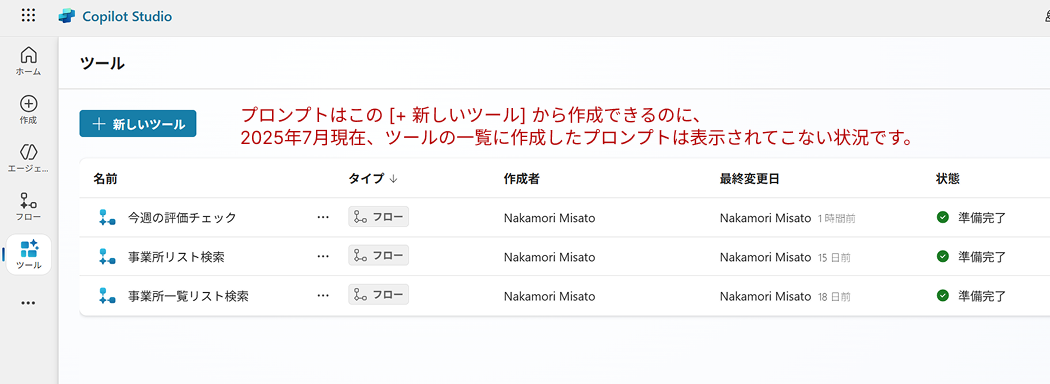The height and width of the screenshot is (384, 1050).
Task: Open the app launcher waffle grid
Action: click(28, 16)
